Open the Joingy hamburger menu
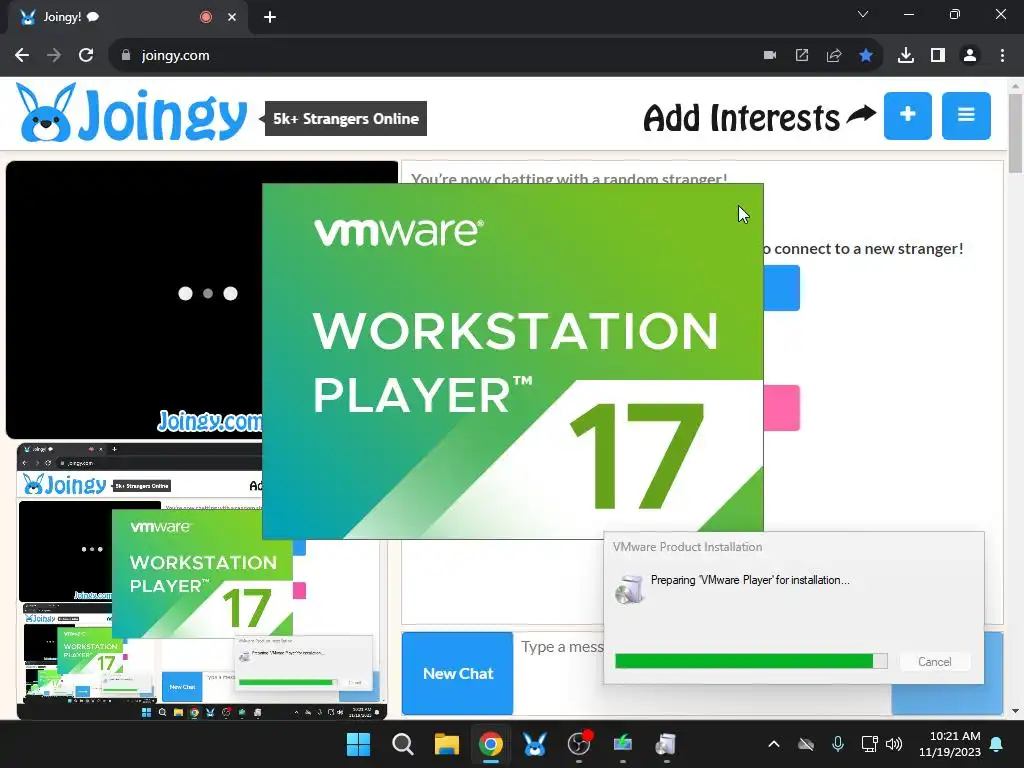The height and width of the screenshot is (768, 1024). coord(966,116)
